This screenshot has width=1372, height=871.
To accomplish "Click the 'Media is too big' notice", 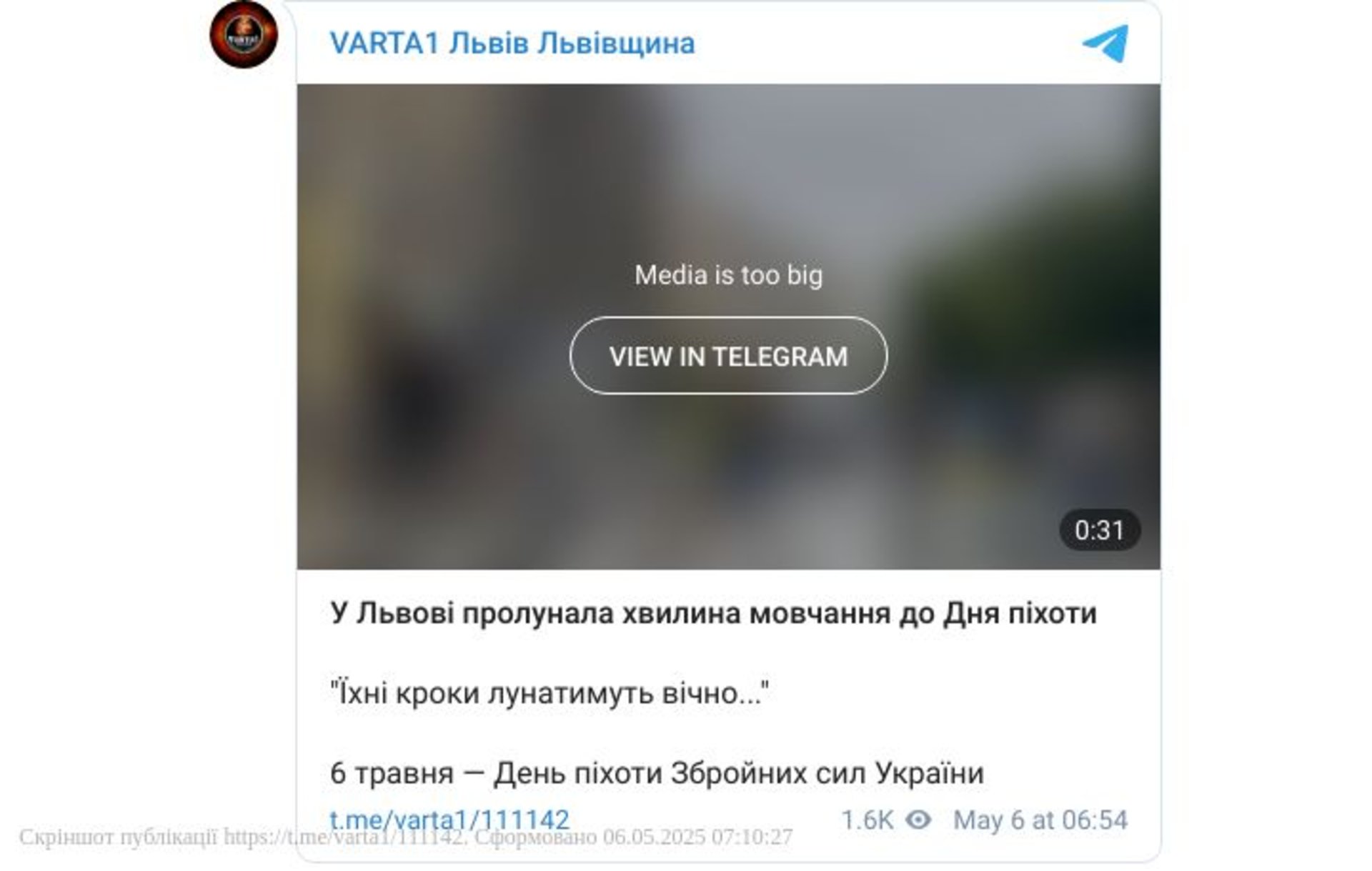I will (x=728, y=275).
